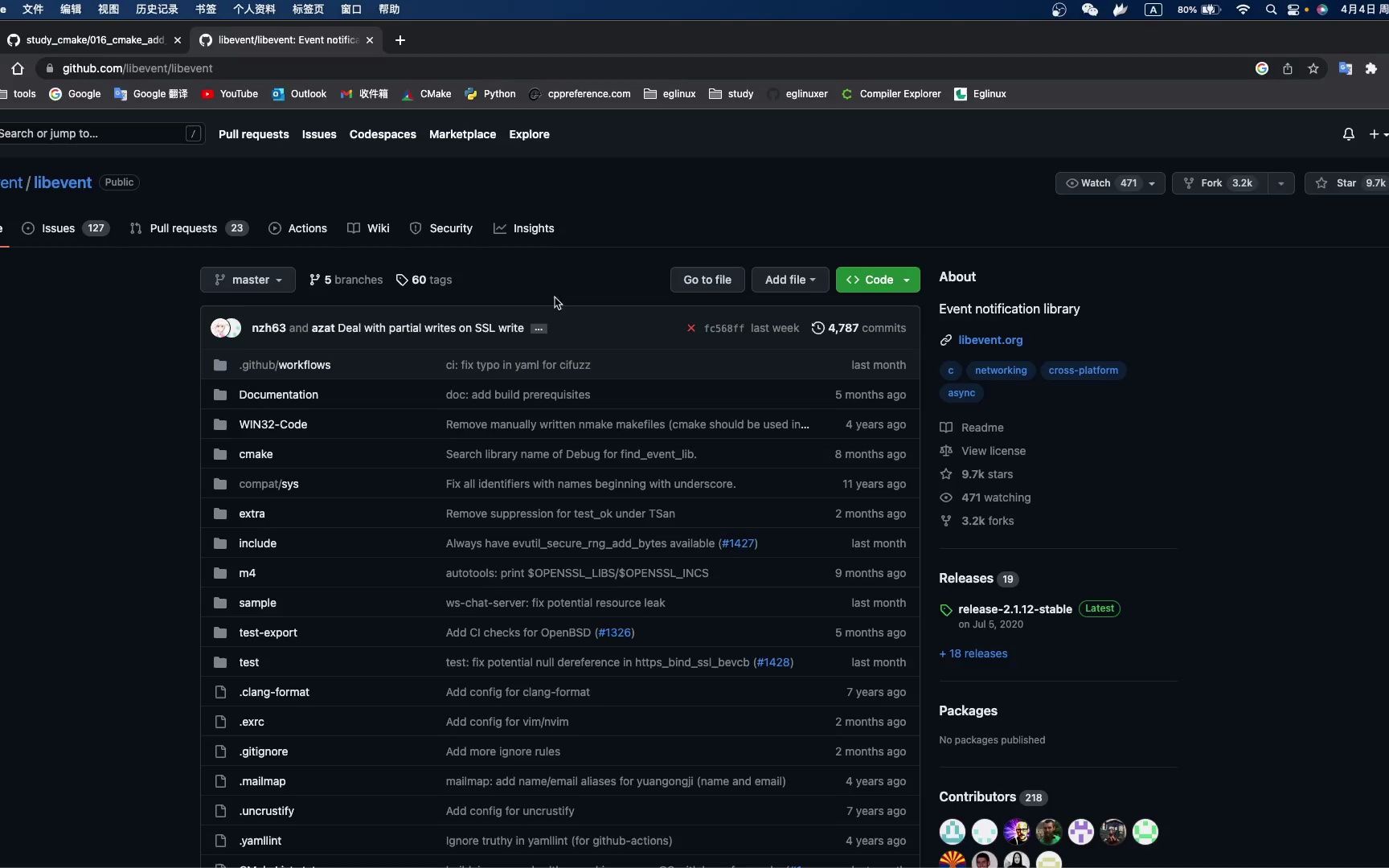The height and width of the screenshot is (868, 1389).
Task: Open the YouTube bookmark
Action: [x=230, y=94]
